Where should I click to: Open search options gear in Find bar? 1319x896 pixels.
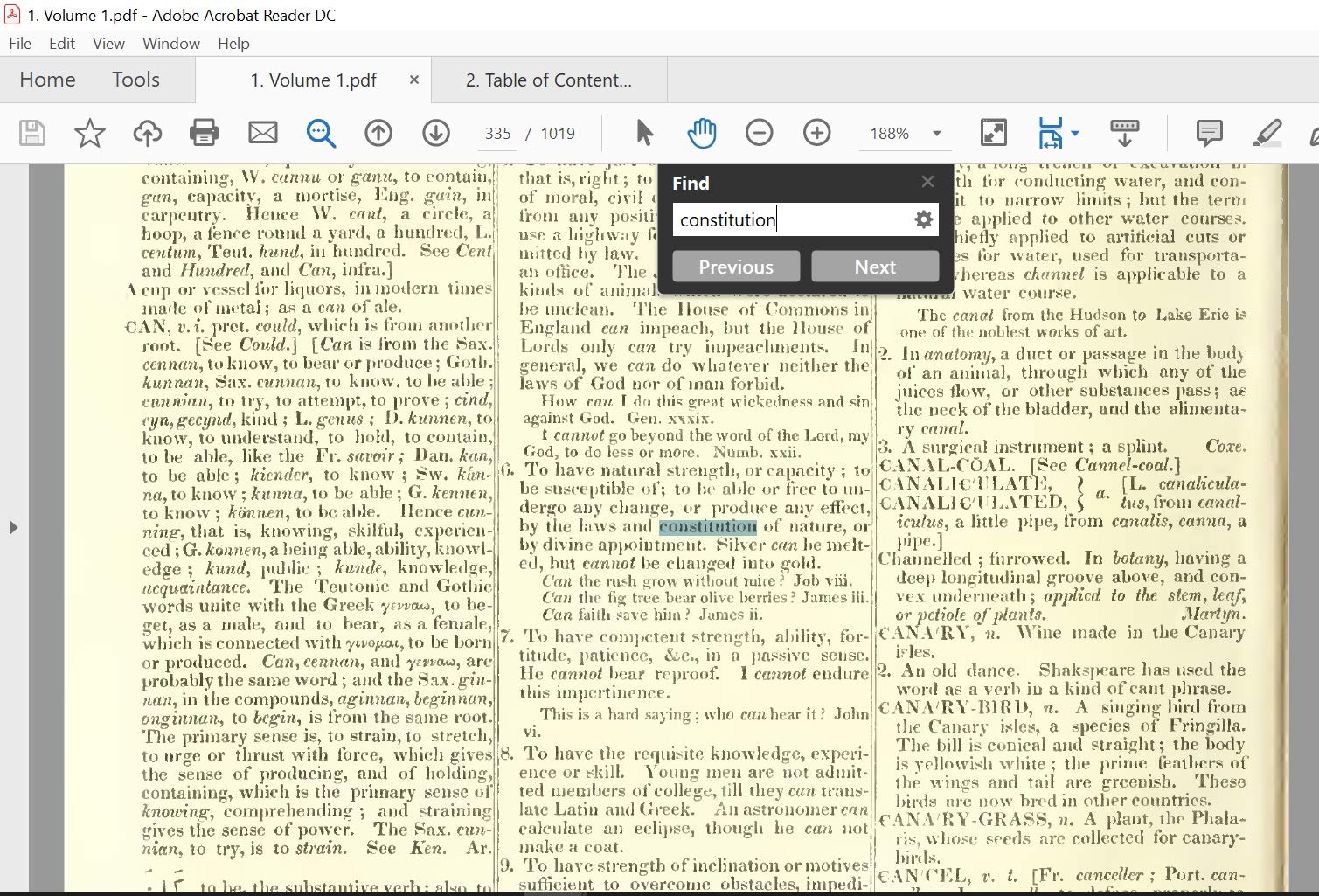(x=923, y=219)
